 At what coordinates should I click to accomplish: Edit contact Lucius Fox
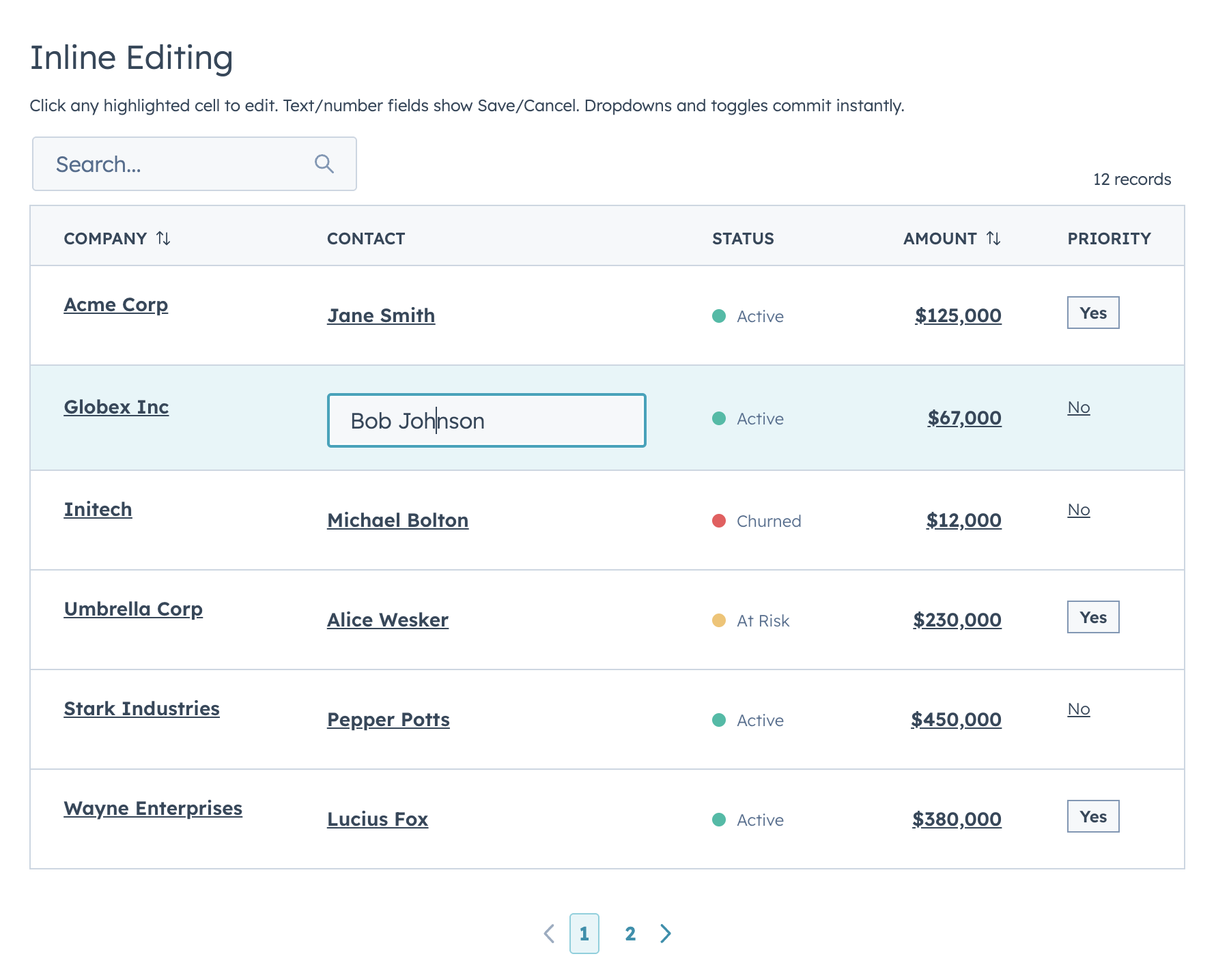click(x=378, y=820)
